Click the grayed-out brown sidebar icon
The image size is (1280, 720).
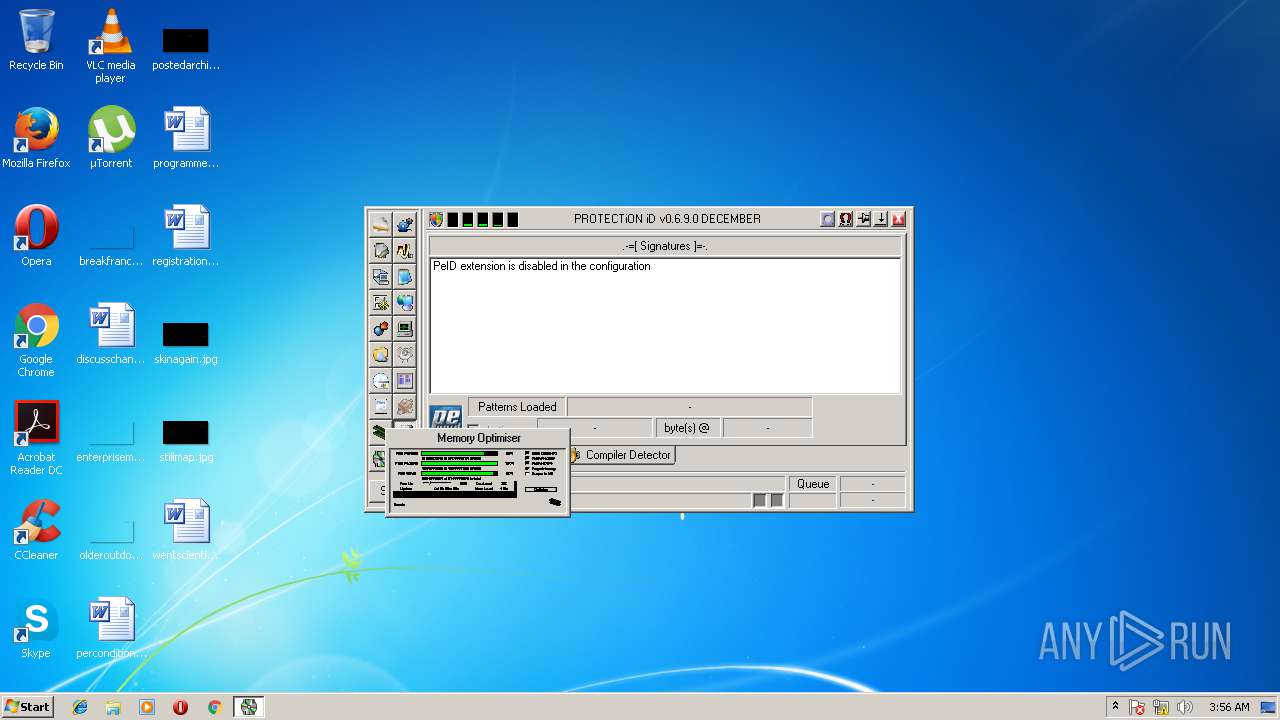pyautogui.click(x=404, y=406)
